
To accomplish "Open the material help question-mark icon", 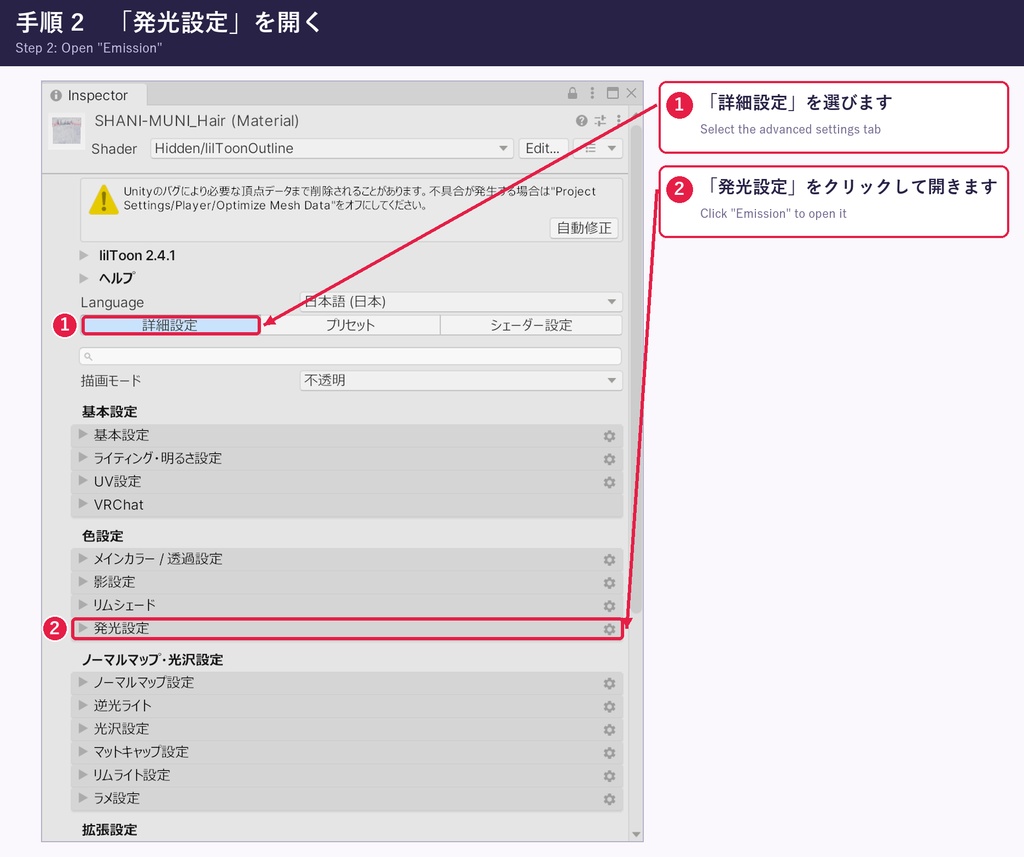I will [581, 121].
